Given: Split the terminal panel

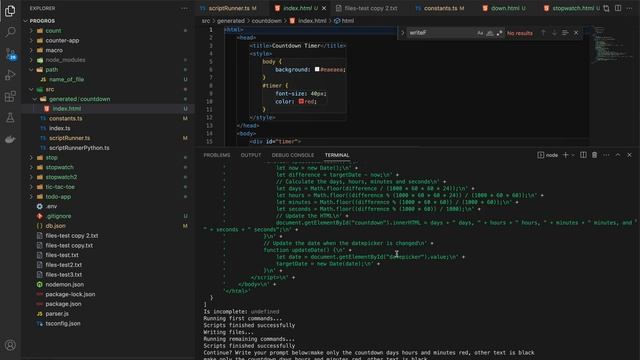Looking at the screenshot, I should pos(583,155).
